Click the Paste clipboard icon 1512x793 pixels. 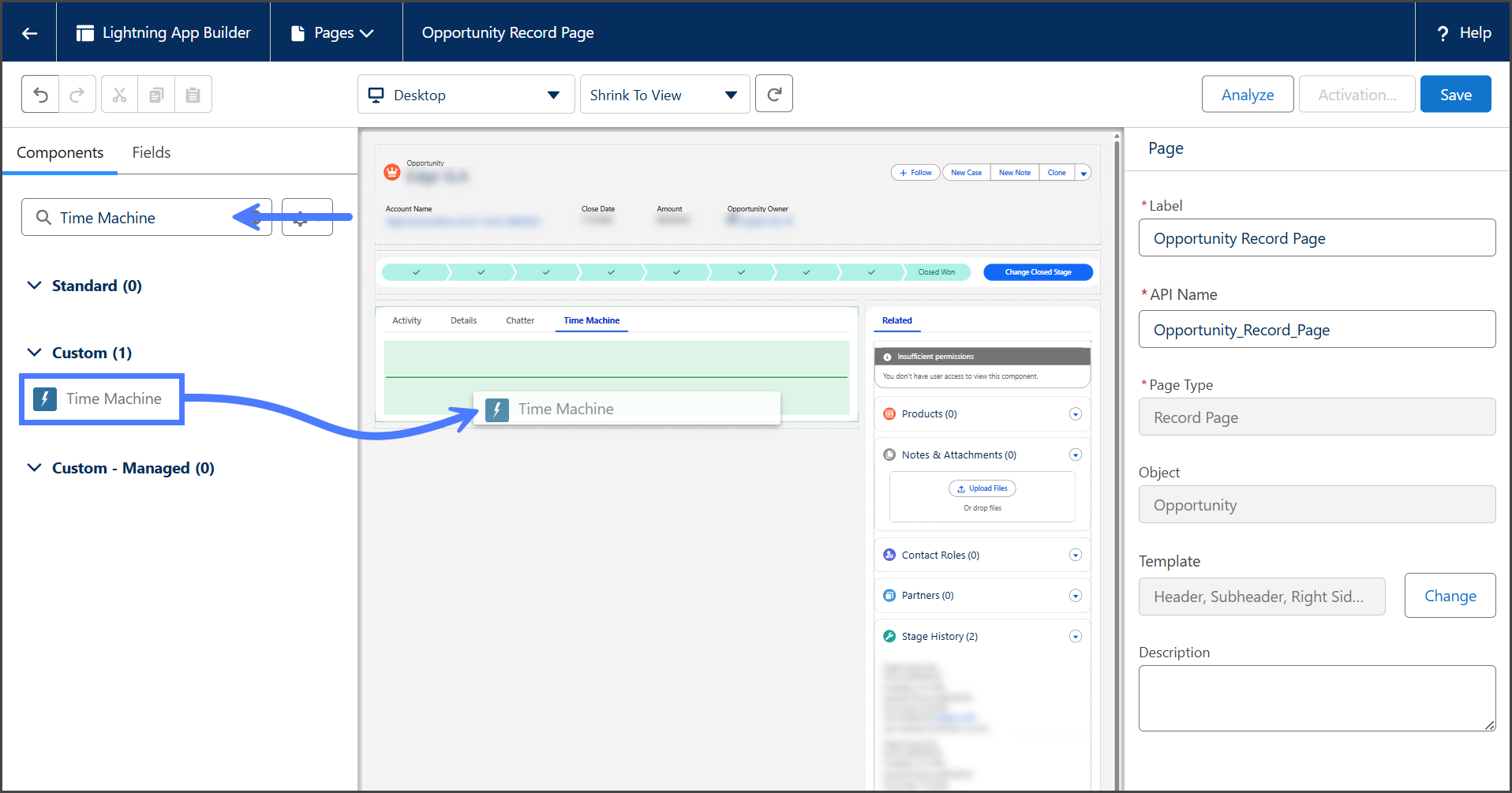193,95
